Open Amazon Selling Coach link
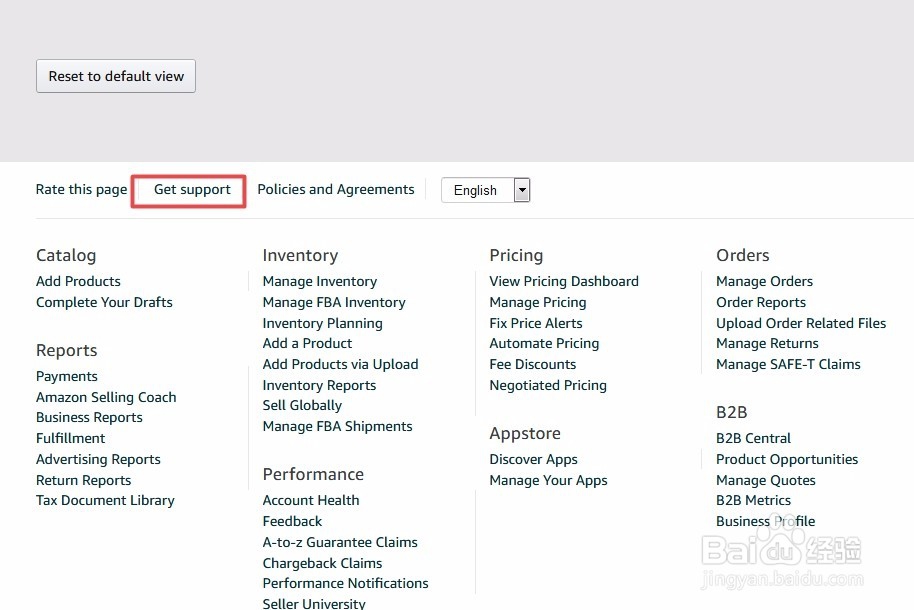 [106, 397]
